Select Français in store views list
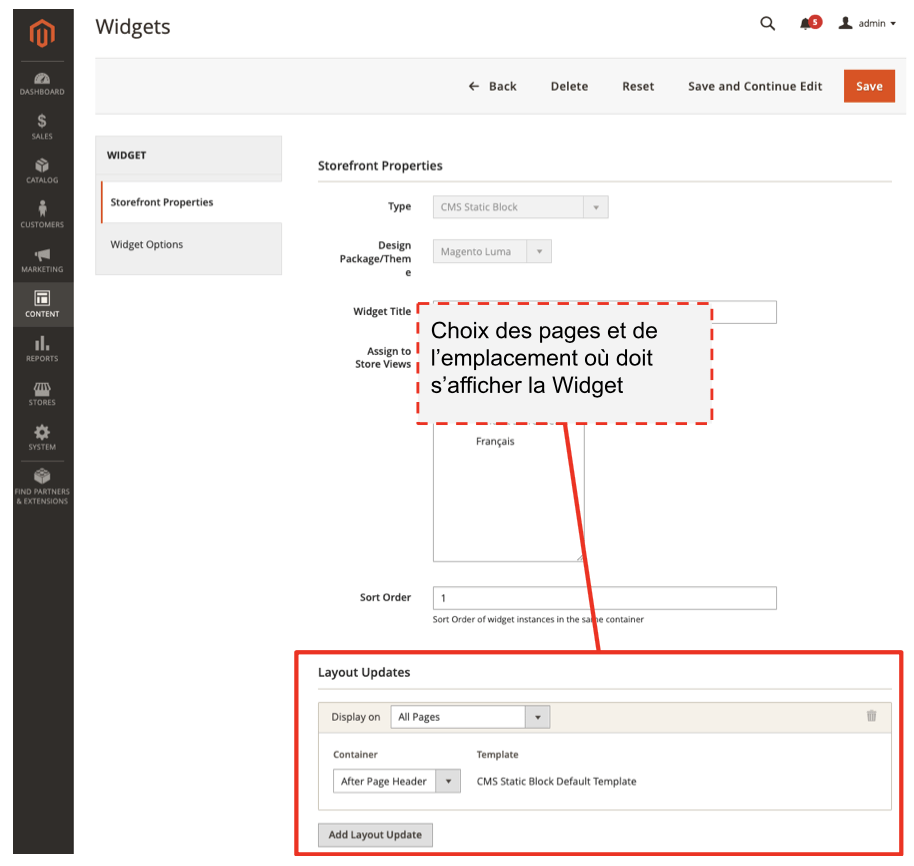The height and width of the screenshot is (866, 914). coord(495,441)
